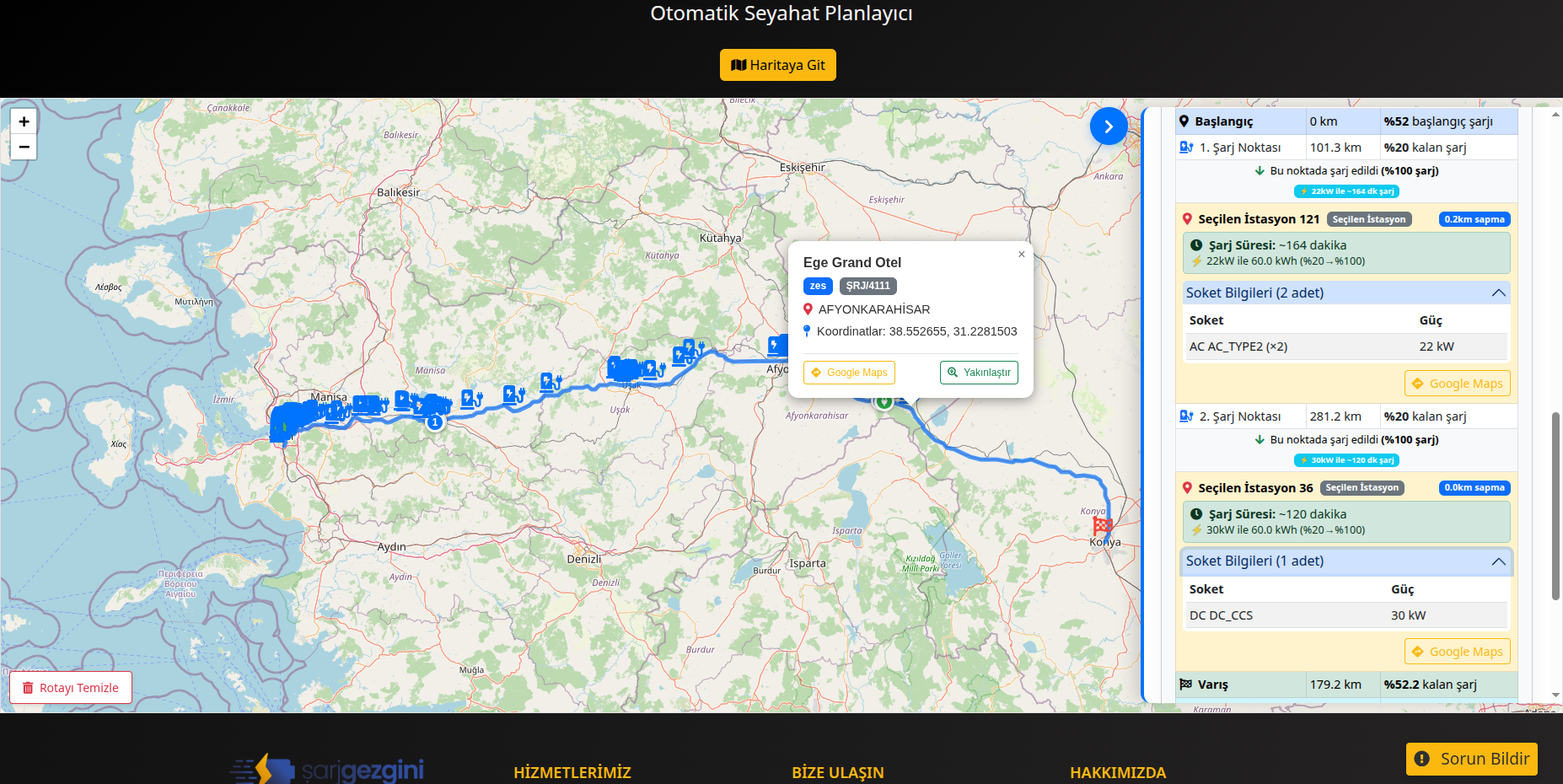Zoom out the map with minus button
Viewport: 1563px width, 784px height.
coord(24,147)
